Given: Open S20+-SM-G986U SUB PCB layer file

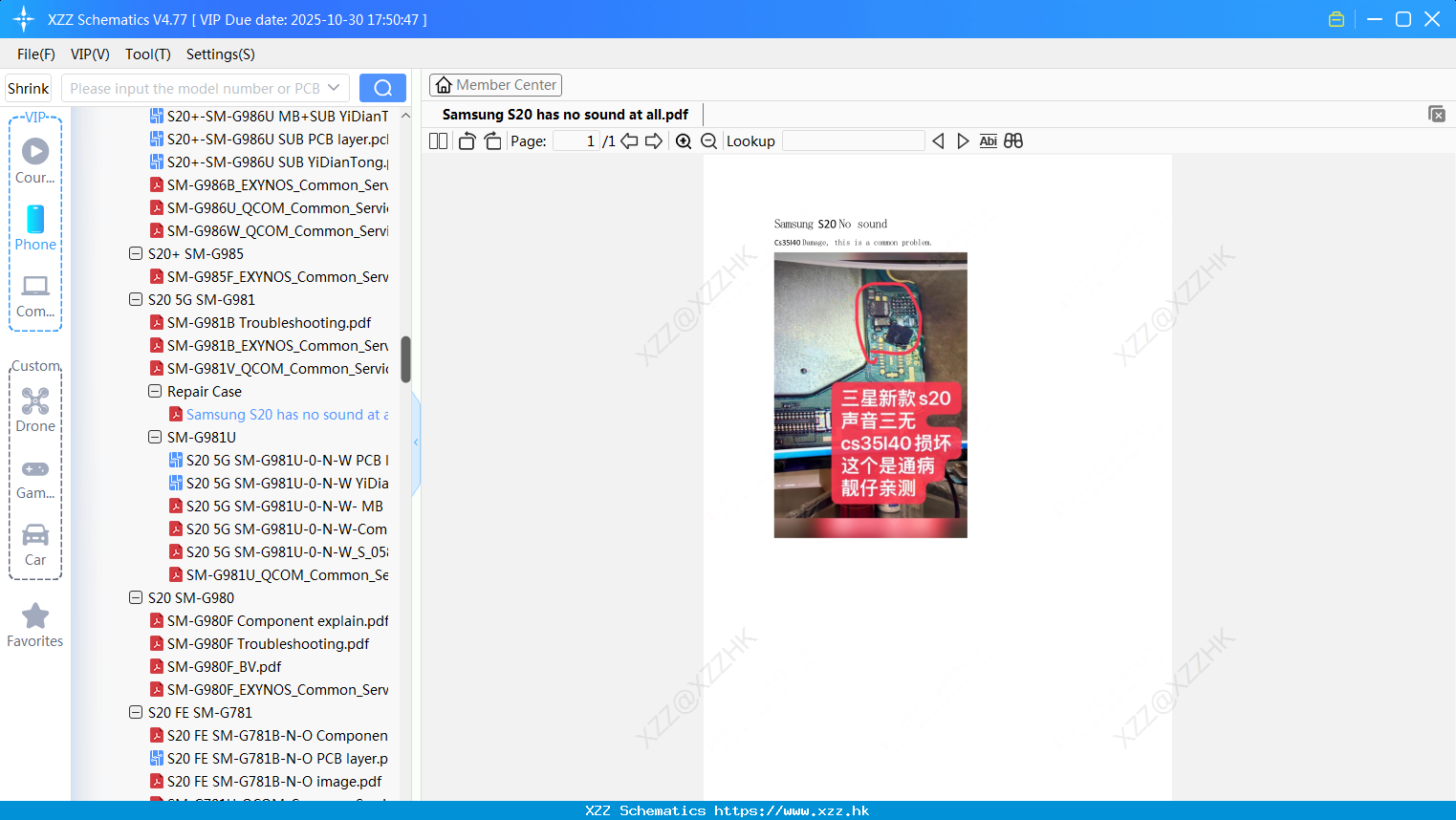Looking at the screenshot, I should (269, 140).
